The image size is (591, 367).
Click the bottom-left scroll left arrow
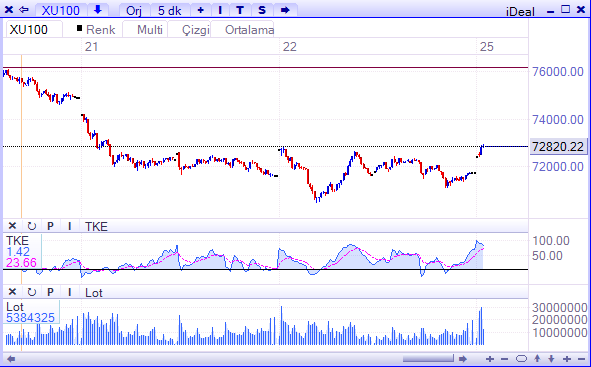point(11,359)
